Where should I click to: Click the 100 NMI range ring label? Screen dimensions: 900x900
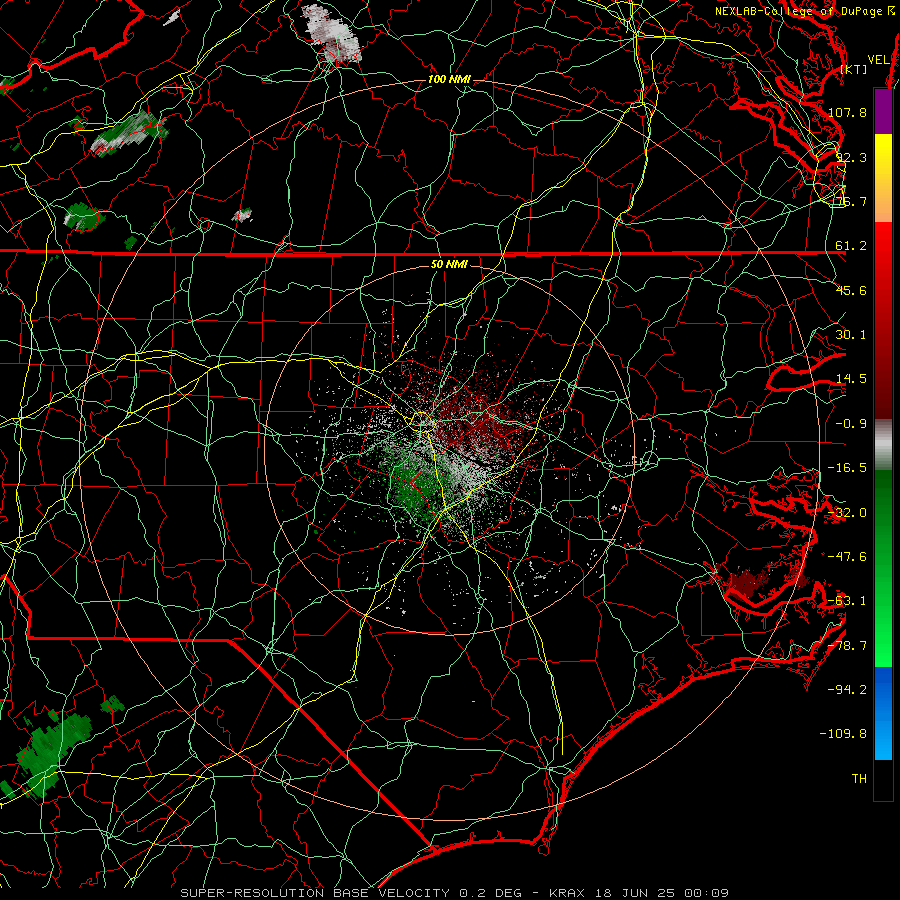point(449,79)
